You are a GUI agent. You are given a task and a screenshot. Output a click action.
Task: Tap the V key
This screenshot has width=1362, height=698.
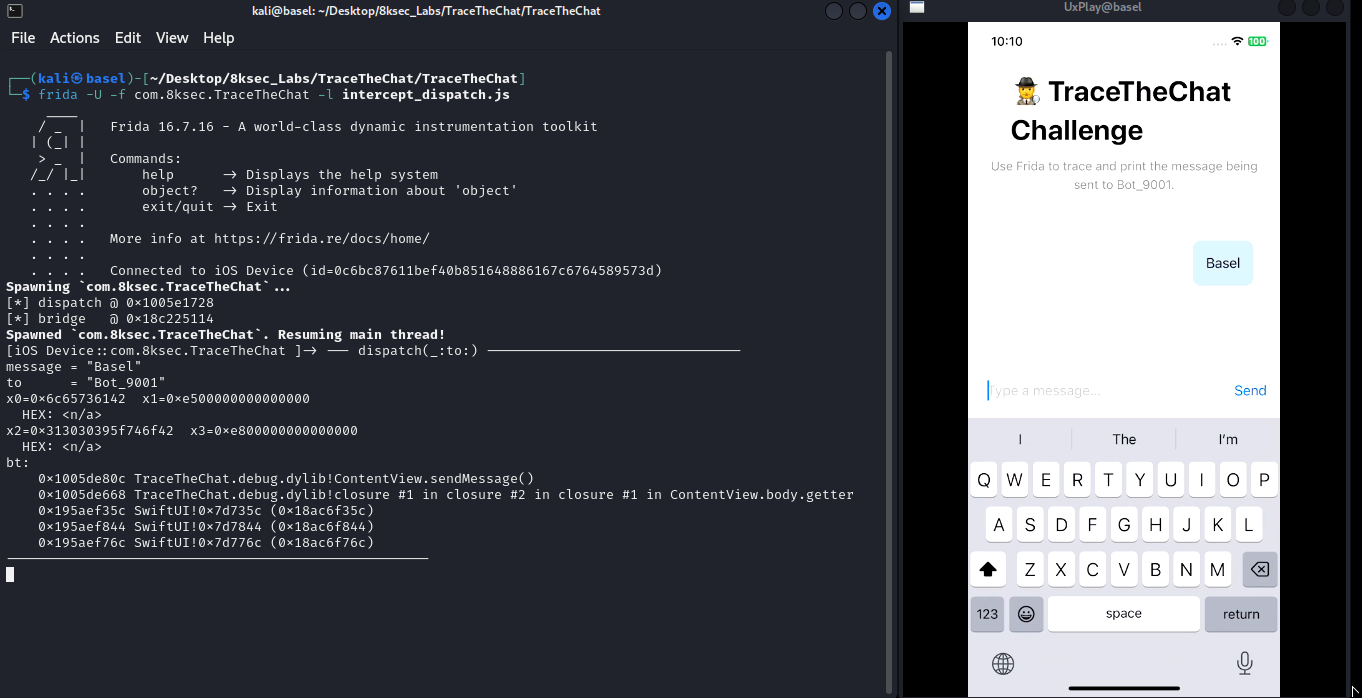[x=1124, y=570]
